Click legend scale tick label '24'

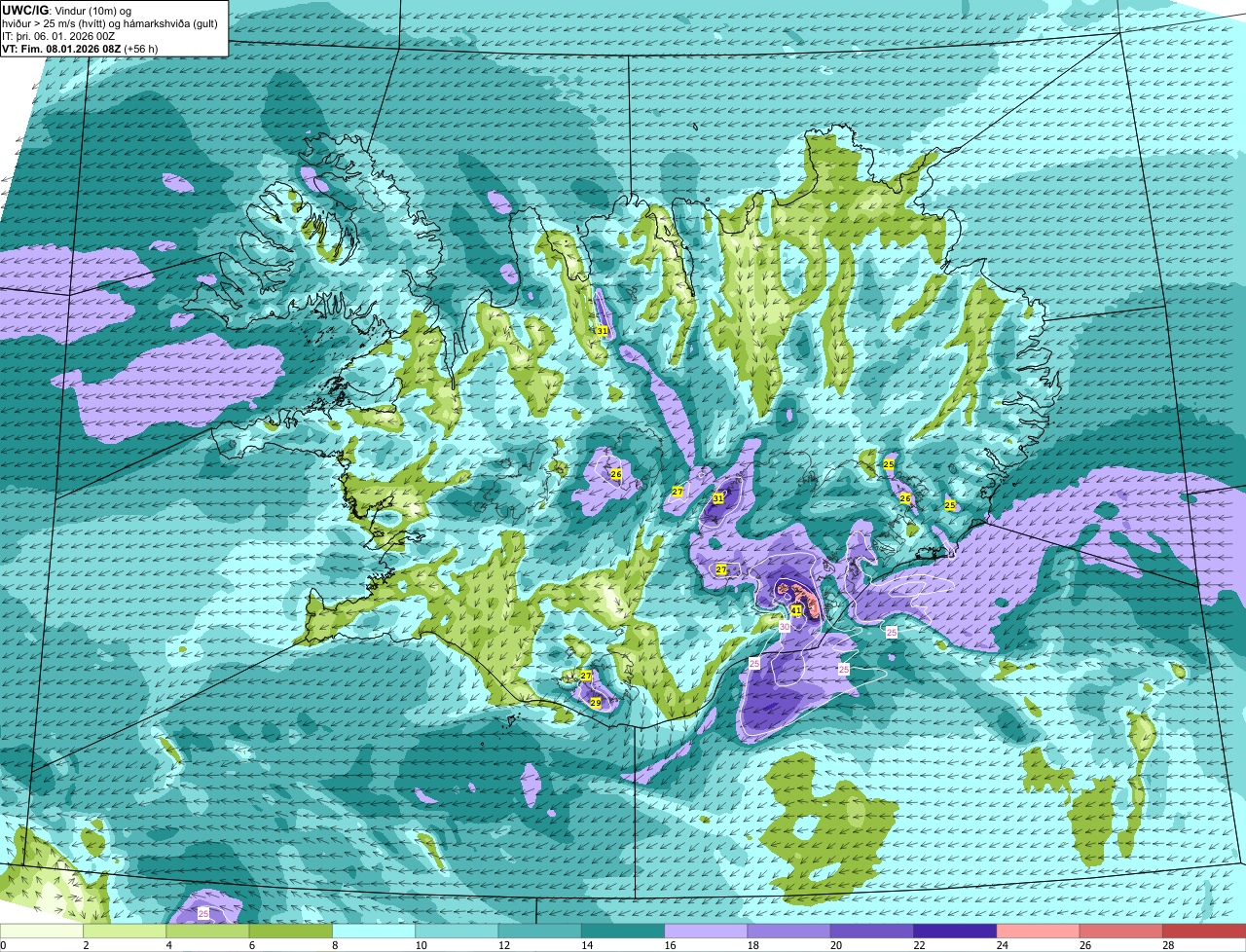click(x=1001, y=945)
